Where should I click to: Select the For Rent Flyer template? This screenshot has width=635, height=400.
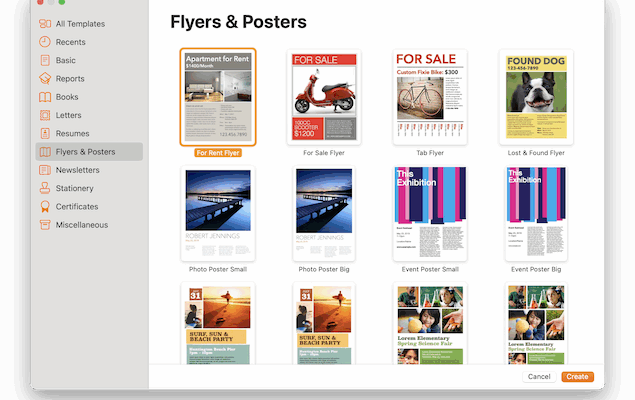click(218, 97)
